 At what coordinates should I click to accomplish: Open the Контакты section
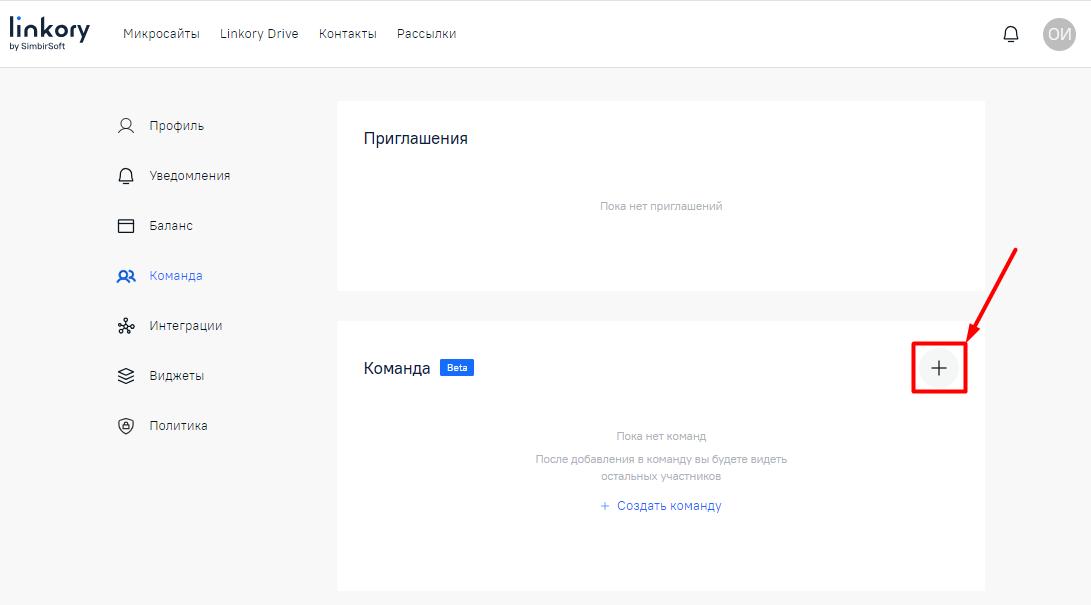349,33
